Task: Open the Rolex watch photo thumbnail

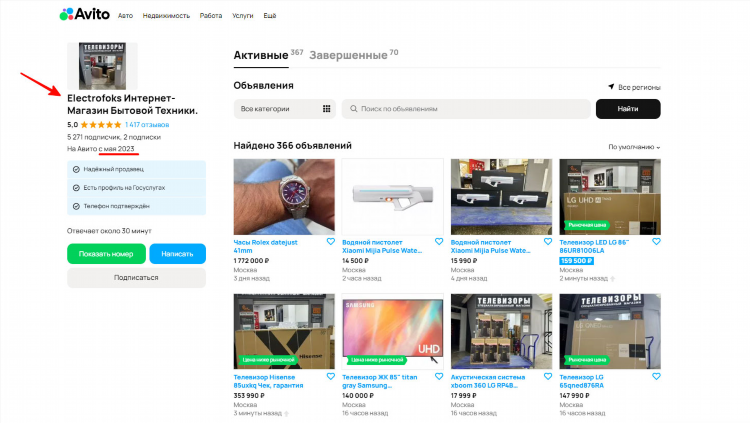Action: [284, 197]
